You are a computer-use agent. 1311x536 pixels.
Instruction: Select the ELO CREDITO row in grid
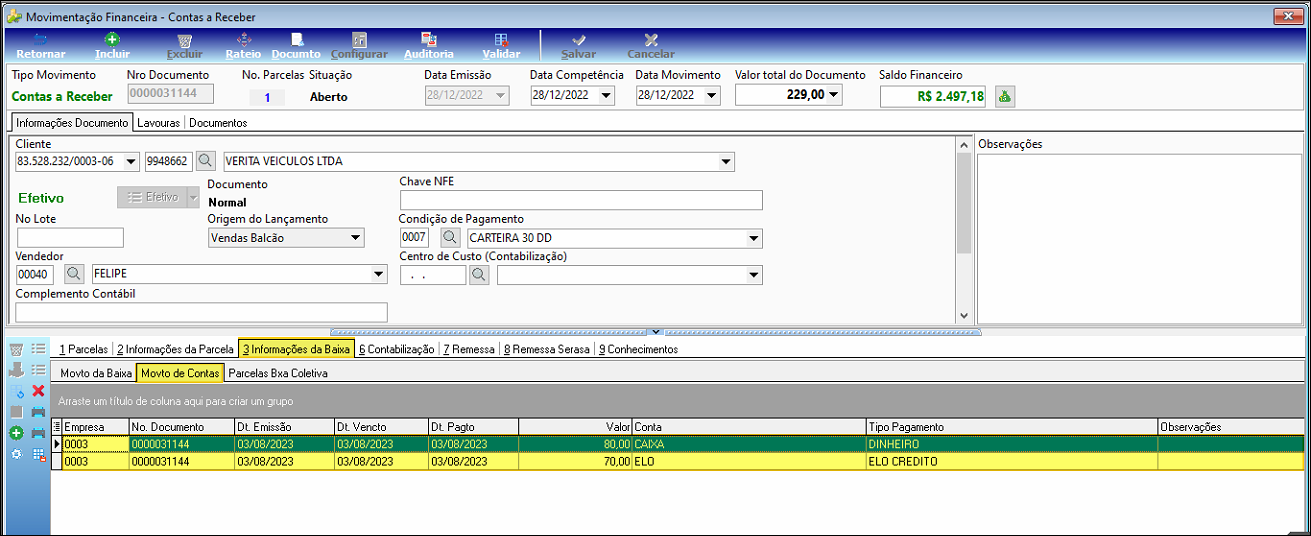[678, 462]
